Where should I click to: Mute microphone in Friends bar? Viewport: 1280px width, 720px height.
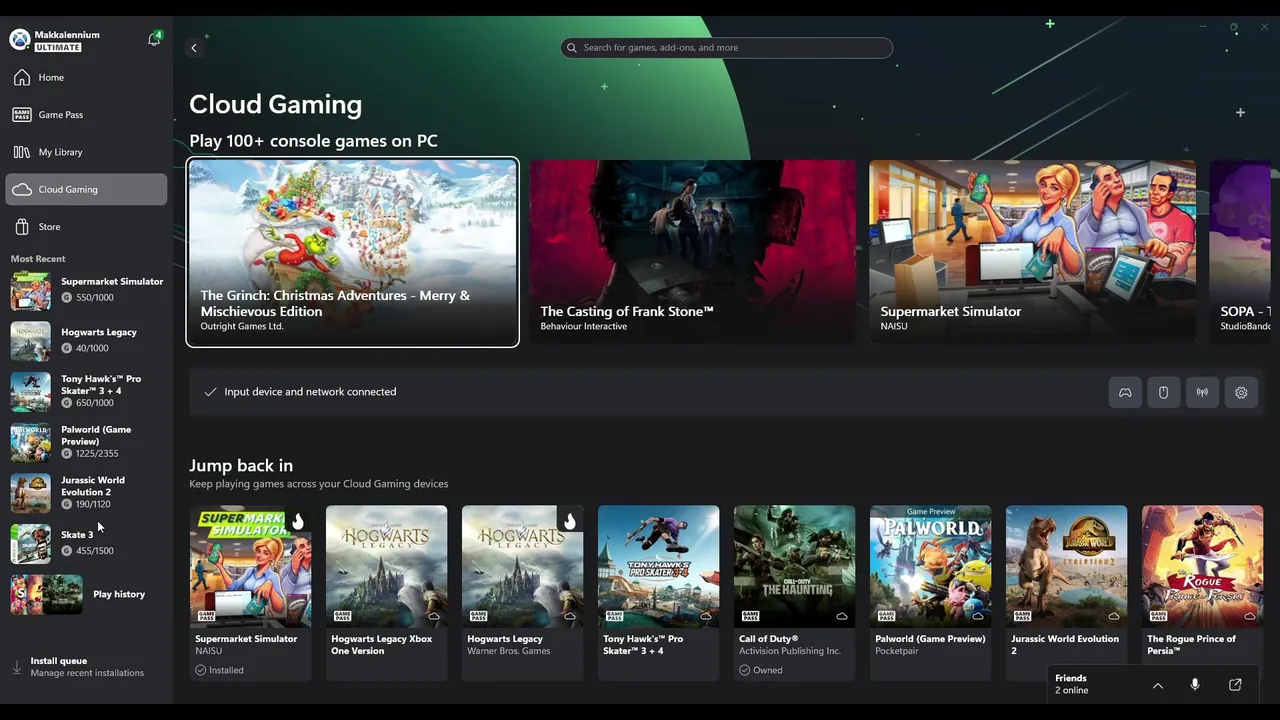(1194, 685)
